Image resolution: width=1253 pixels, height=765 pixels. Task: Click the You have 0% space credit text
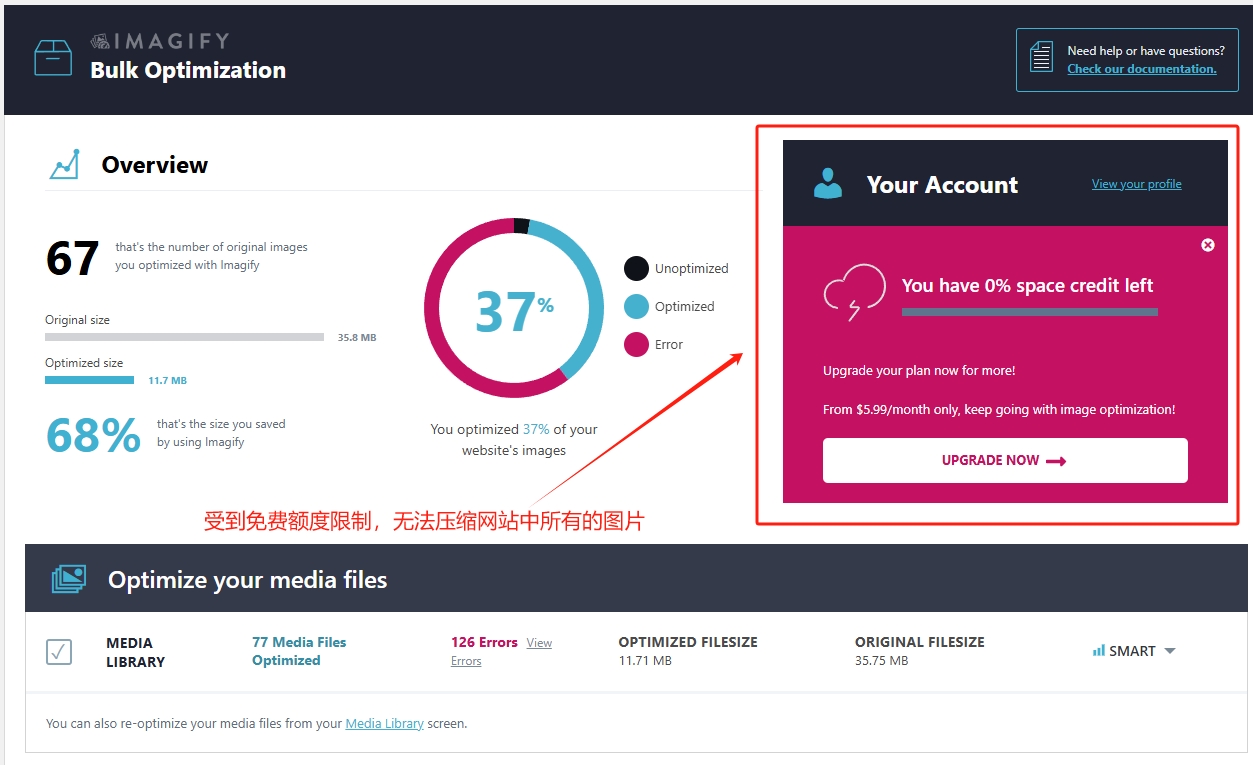[x=1027, y=286]
